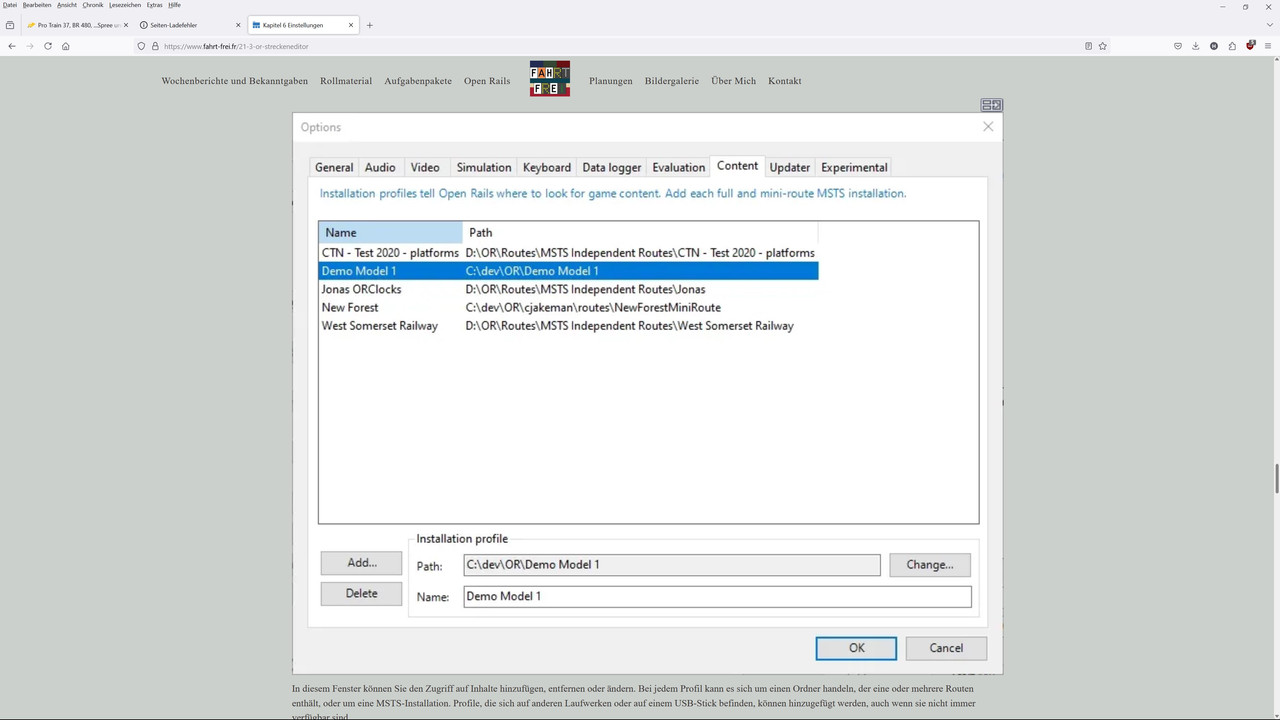Viewport: 1280px width, 720px height.
Task: Click the round dark account icon
Action: pos(1214,46)
